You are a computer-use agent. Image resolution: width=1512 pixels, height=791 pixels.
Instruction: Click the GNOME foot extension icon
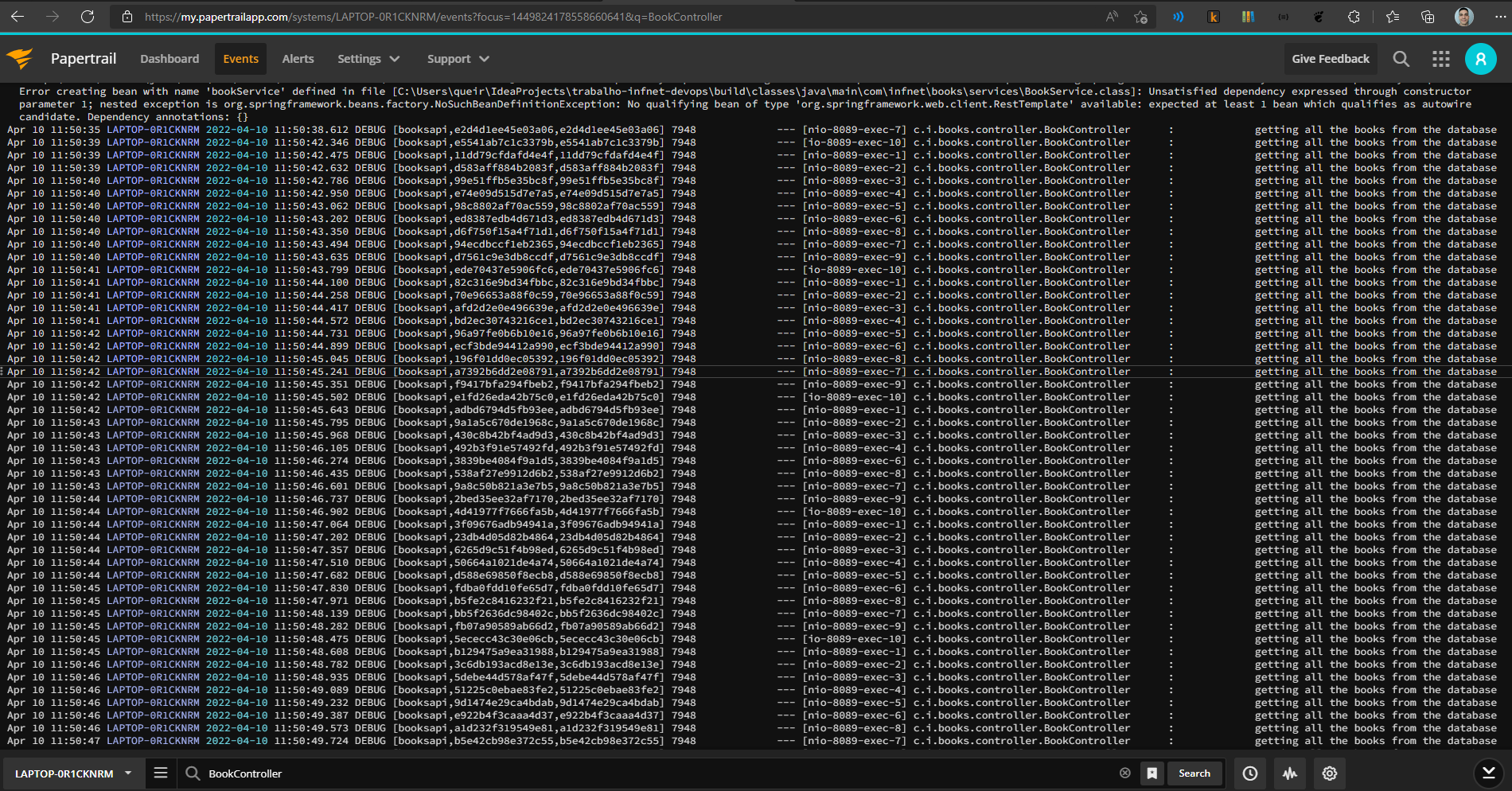[1319, 17]
